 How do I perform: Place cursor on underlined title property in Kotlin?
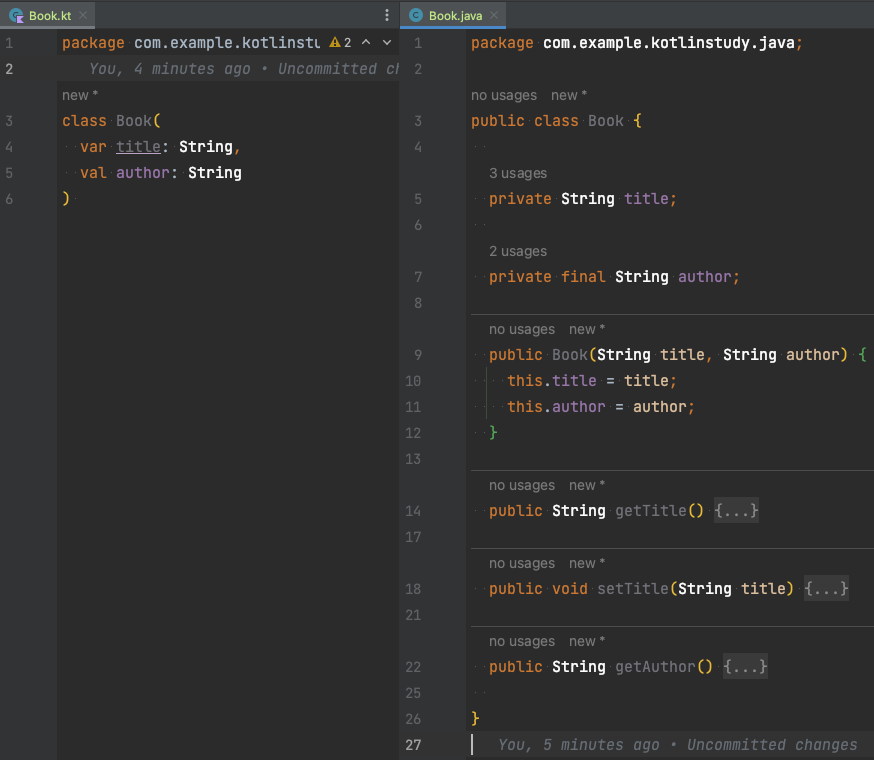pos(138,147)
